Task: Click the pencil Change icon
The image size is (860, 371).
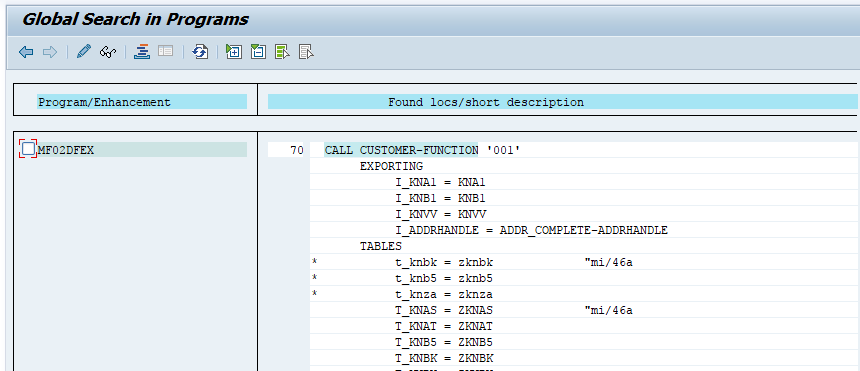Action: point(83,52)
